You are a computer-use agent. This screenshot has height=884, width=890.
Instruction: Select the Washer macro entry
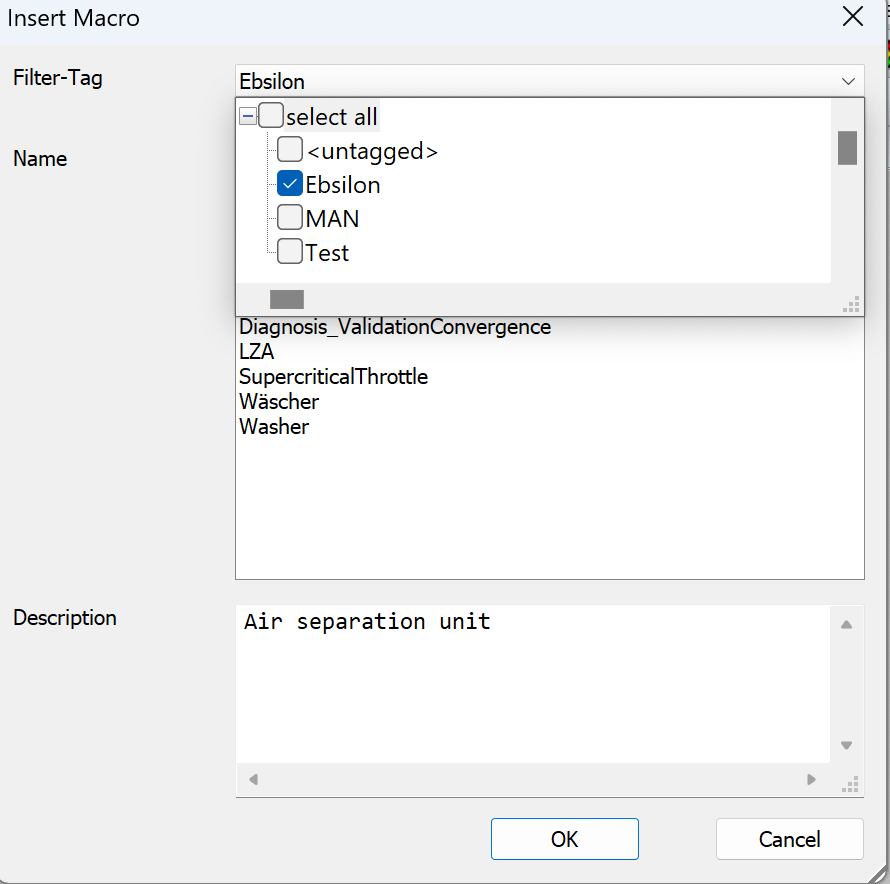coord(274,427)
